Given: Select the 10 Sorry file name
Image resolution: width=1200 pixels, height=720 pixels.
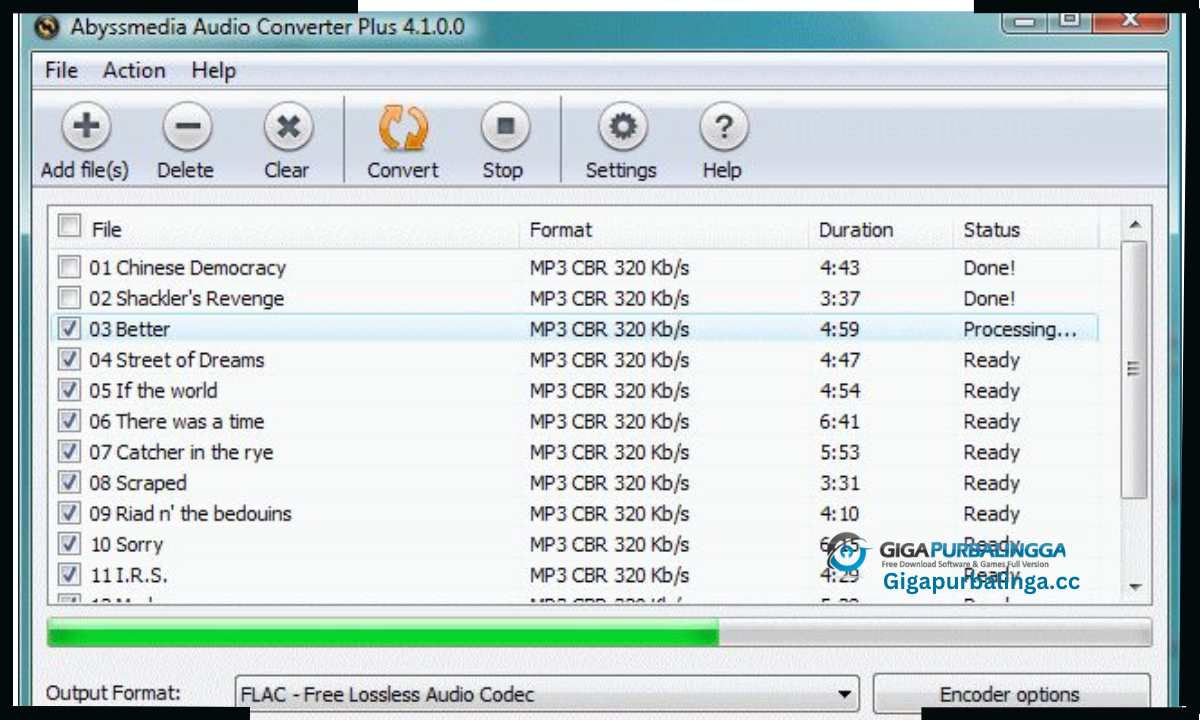Looking at the screenshot, I should 126,545.
